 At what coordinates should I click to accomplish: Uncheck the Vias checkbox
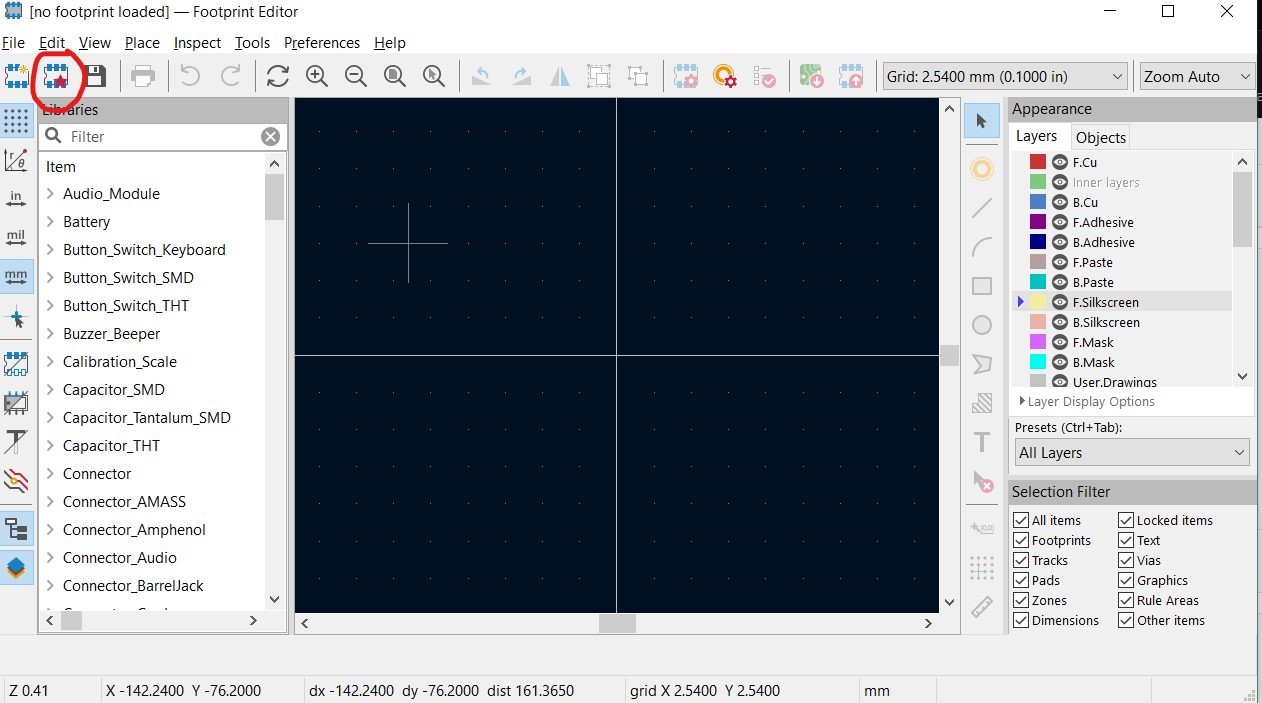(x=1126, y=560)
